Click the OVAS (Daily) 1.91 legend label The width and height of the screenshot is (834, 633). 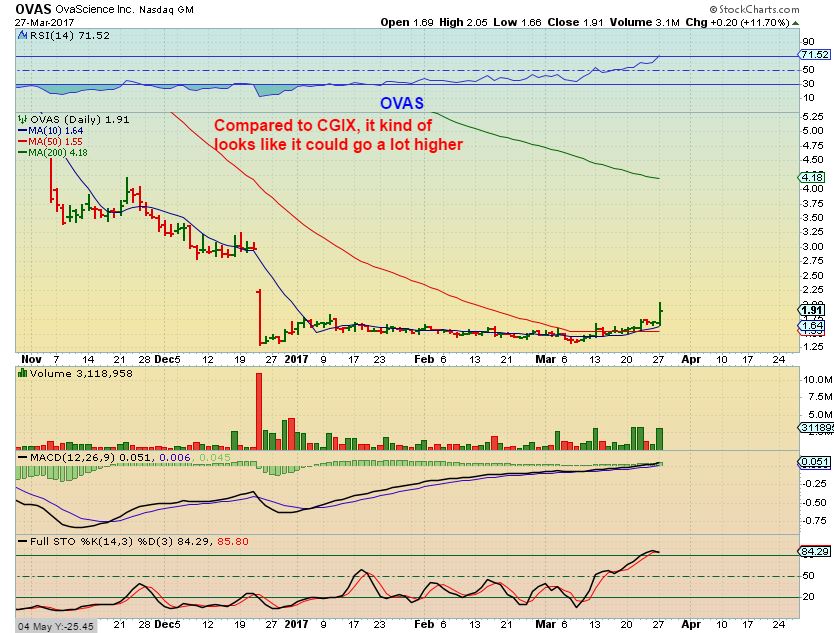(79, 119)
